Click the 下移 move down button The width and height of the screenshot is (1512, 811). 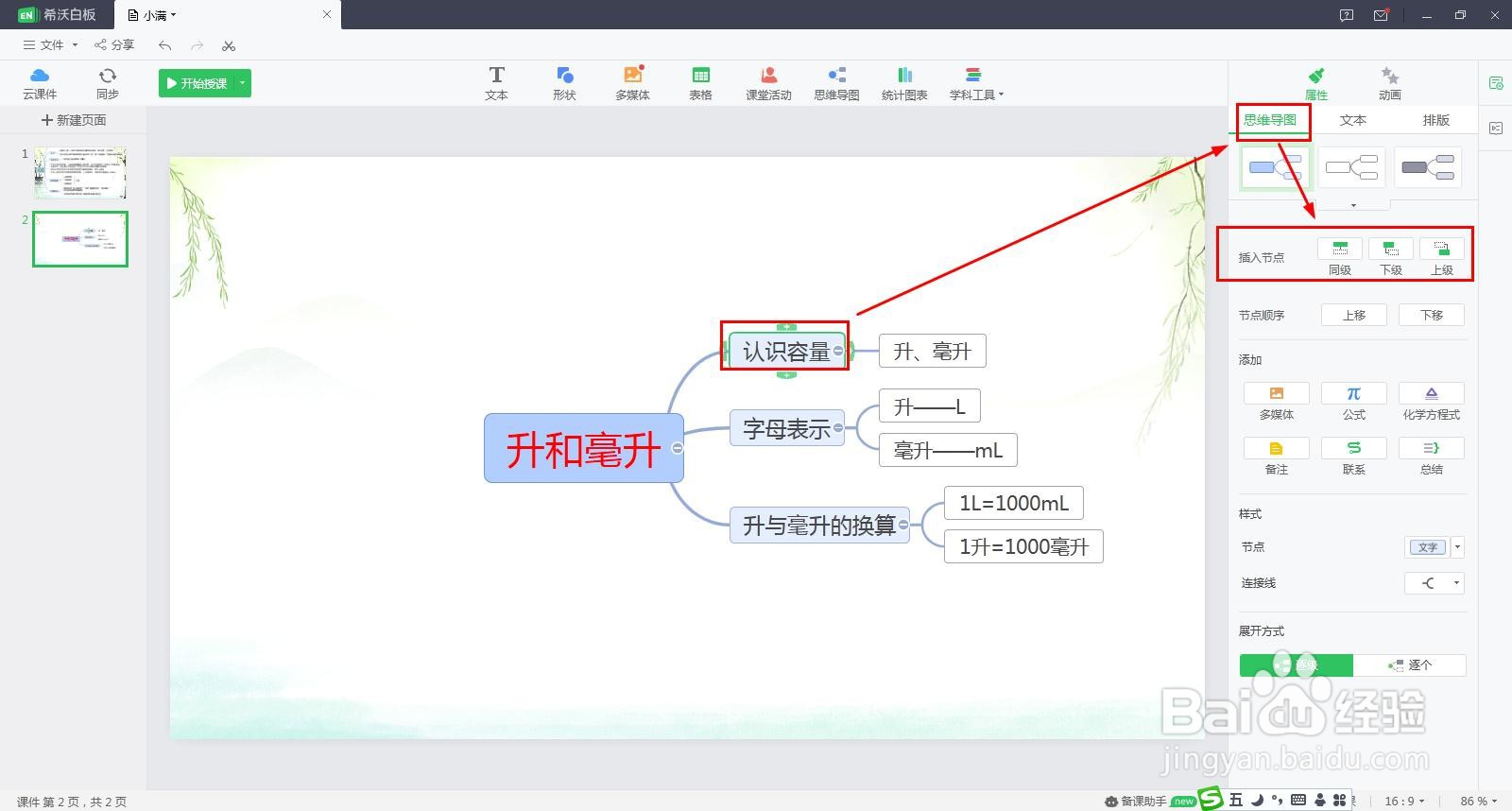[x=1432, y=315]
